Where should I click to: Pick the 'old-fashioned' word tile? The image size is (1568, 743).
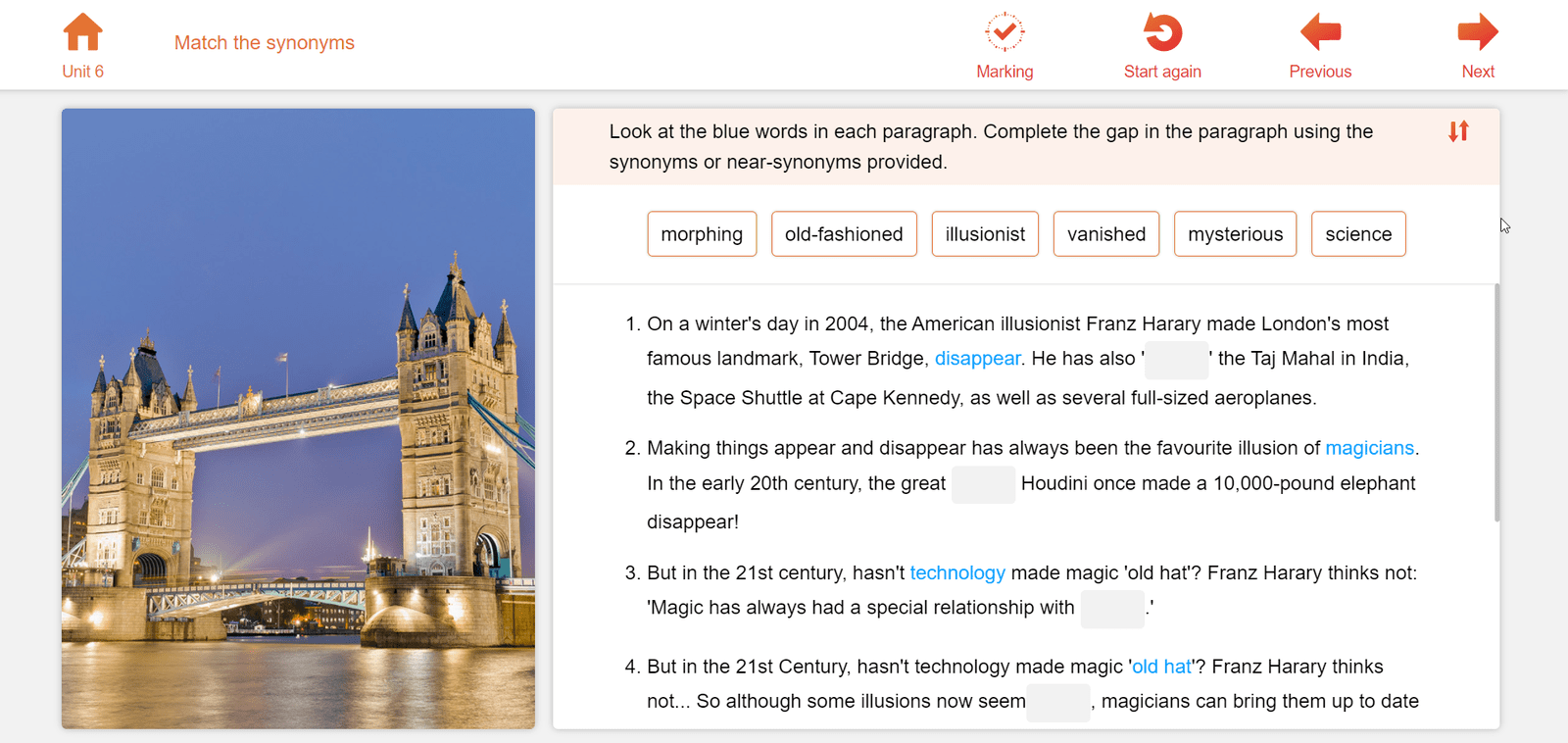pyautogui.click(x=844, y=234)
